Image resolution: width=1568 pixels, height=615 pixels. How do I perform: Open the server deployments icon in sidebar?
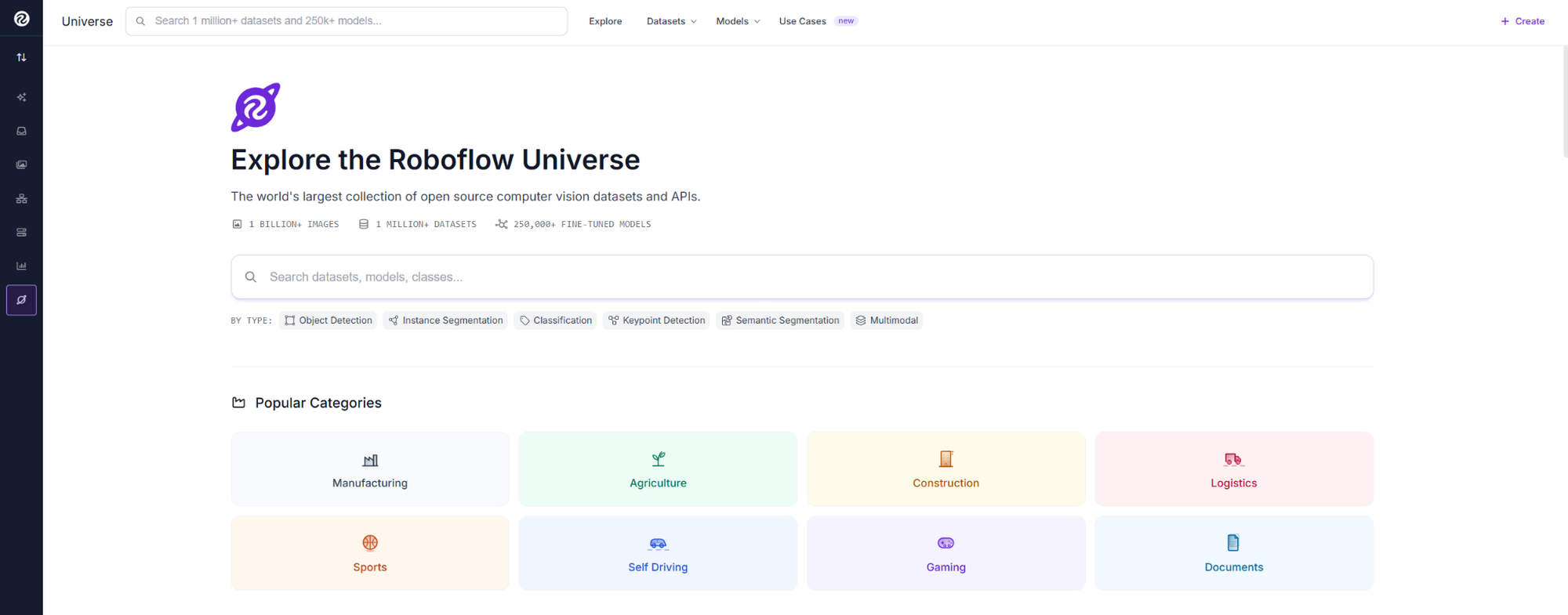[x=22, y=232]
